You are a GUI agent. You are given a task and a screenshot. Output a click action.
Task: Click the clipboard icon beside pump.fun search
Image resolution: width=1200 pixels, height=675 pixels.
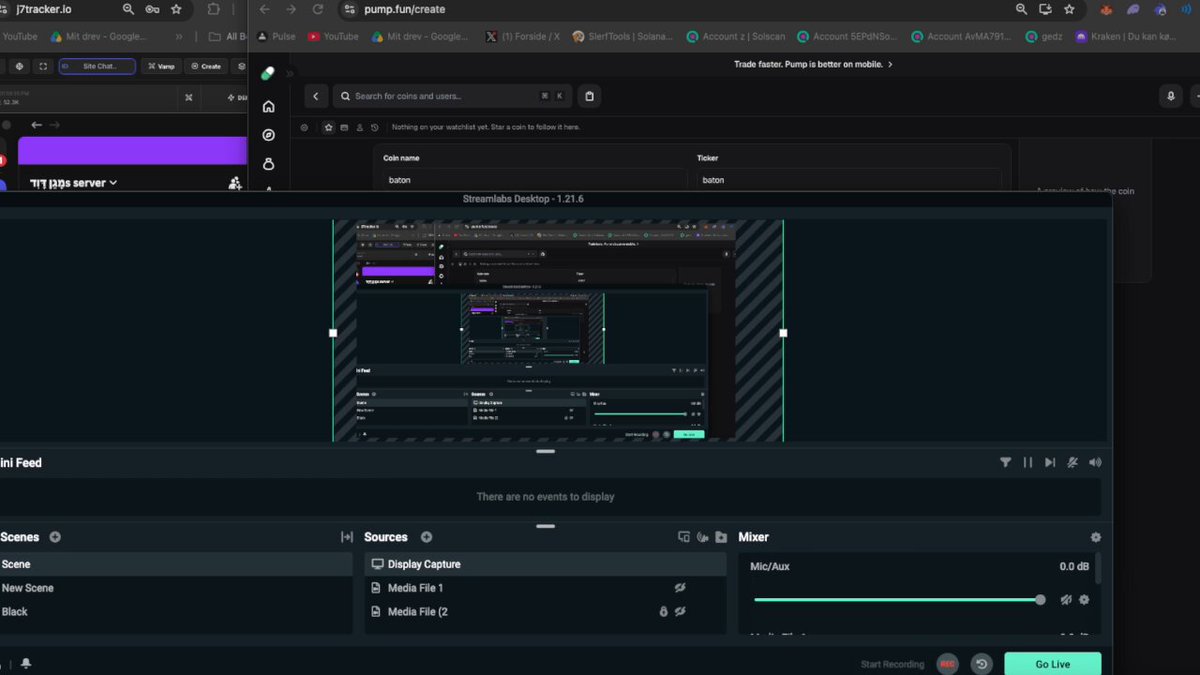tap(589, 96)
